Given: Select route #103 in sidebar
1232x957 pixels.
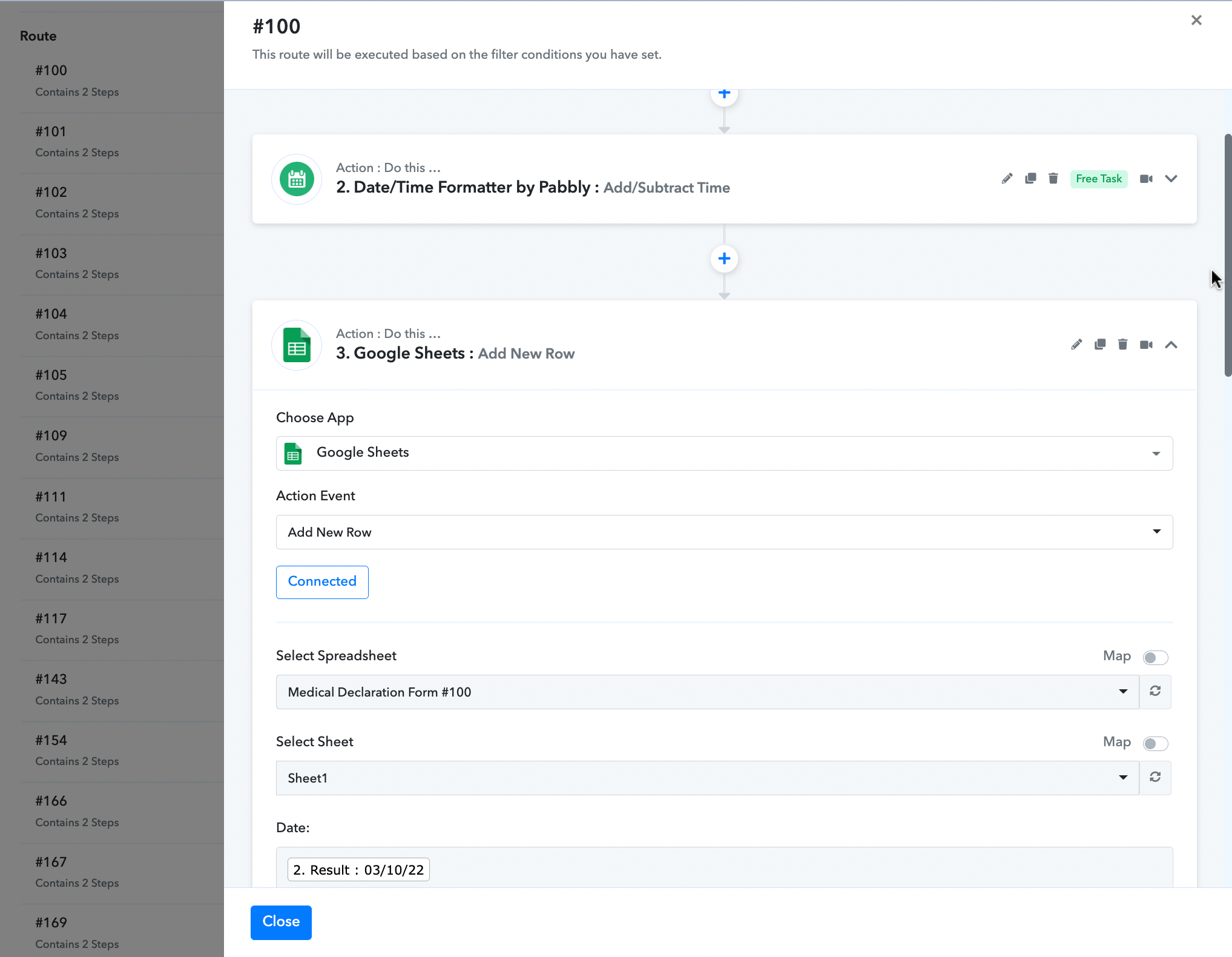Looking at the screenshot, I should [122, 264].
